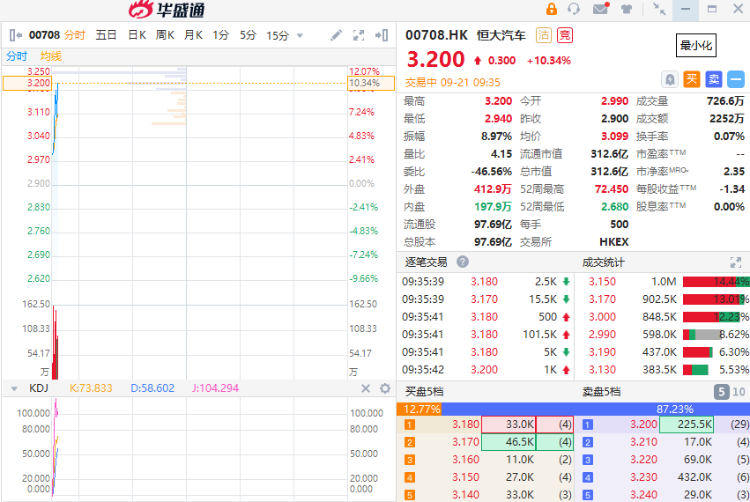
Task: Click stock code 00708 in chart header
Action: 44,35
